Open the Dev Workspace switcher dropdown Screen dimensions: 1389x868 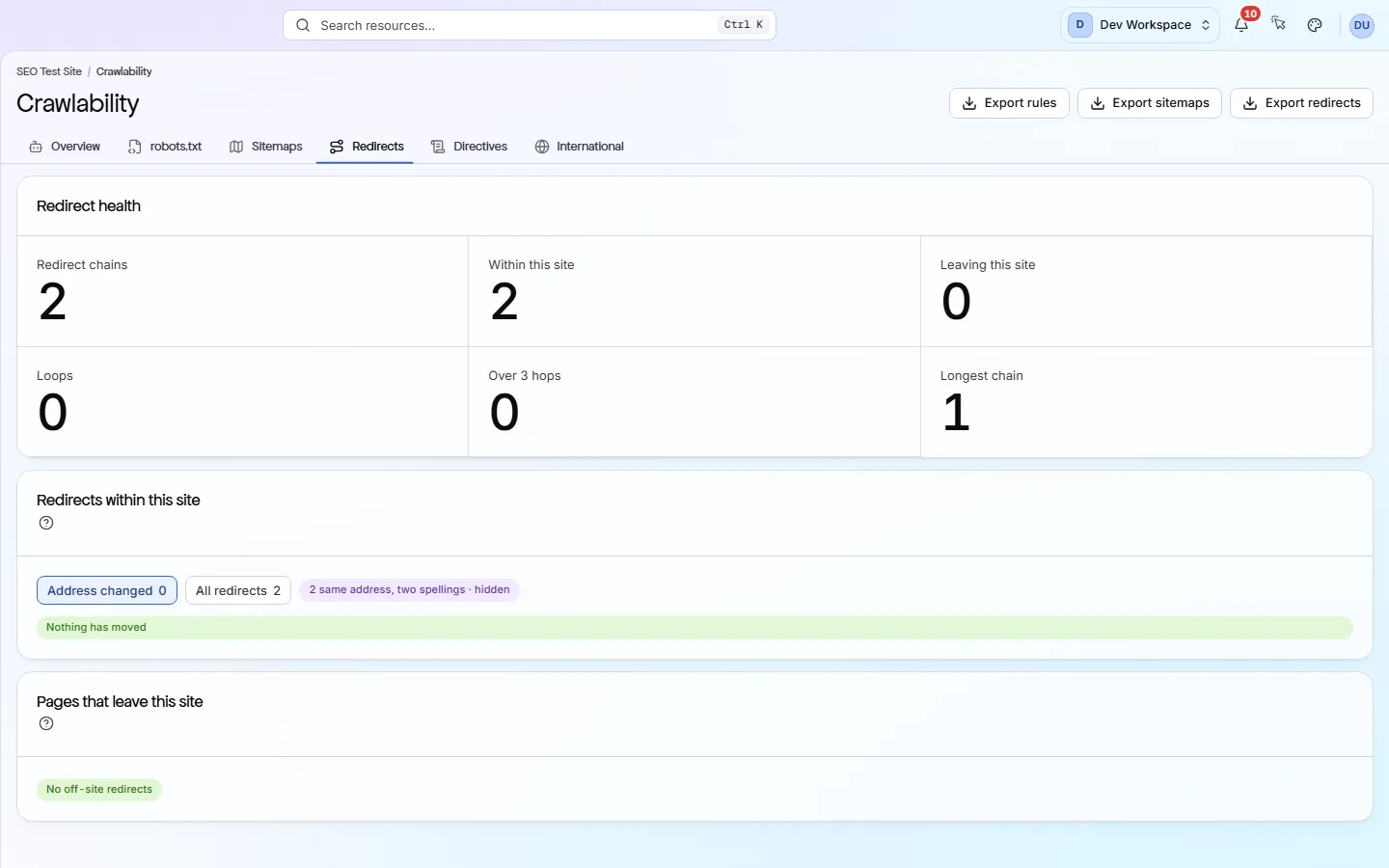1140,25
